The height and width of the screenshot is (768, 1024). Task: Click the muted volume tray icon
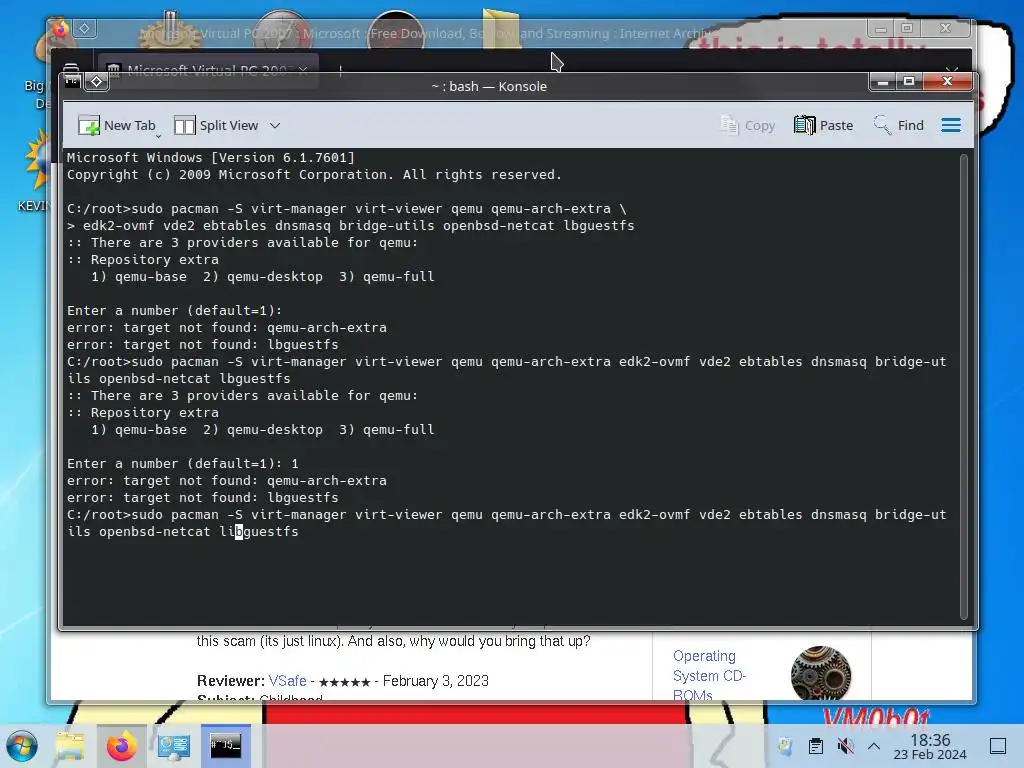point(845,746)
